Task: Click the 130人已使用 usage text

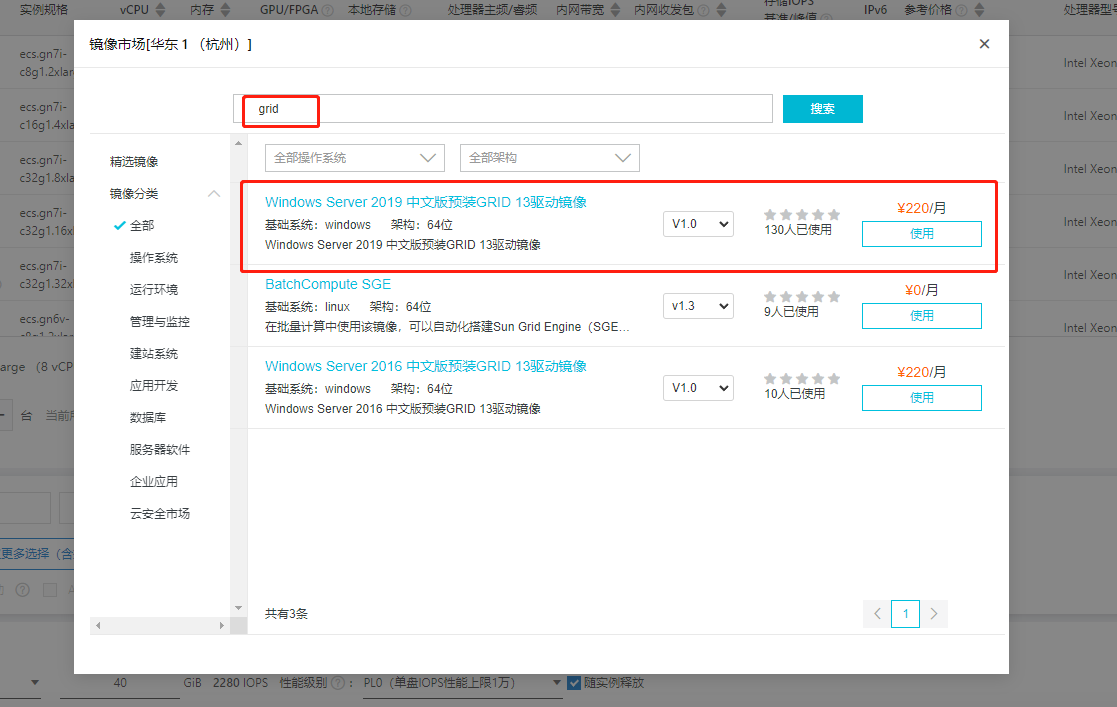Action: point(798,230)
